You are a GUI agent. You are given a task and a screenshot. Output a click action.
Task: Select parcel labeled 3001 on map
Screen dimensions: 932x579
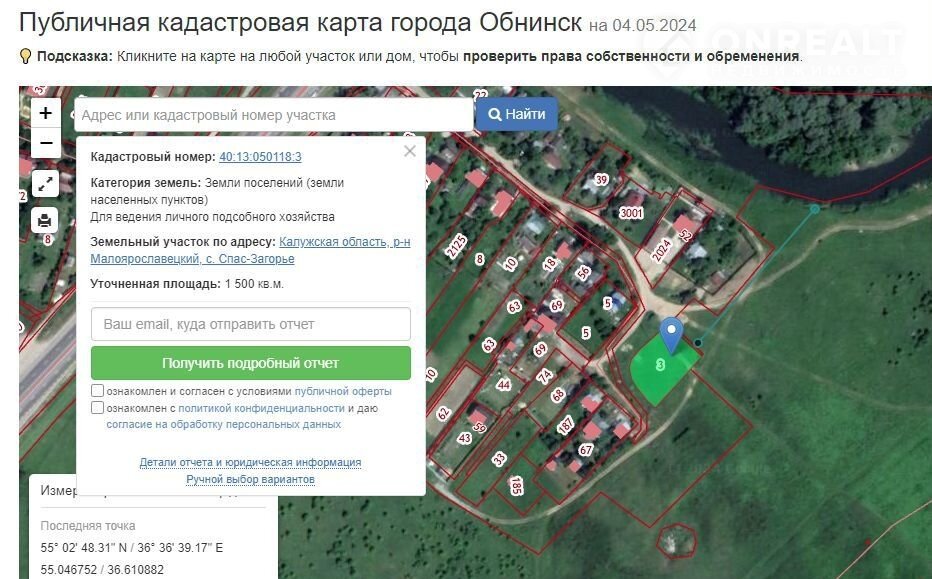[631, 213]
